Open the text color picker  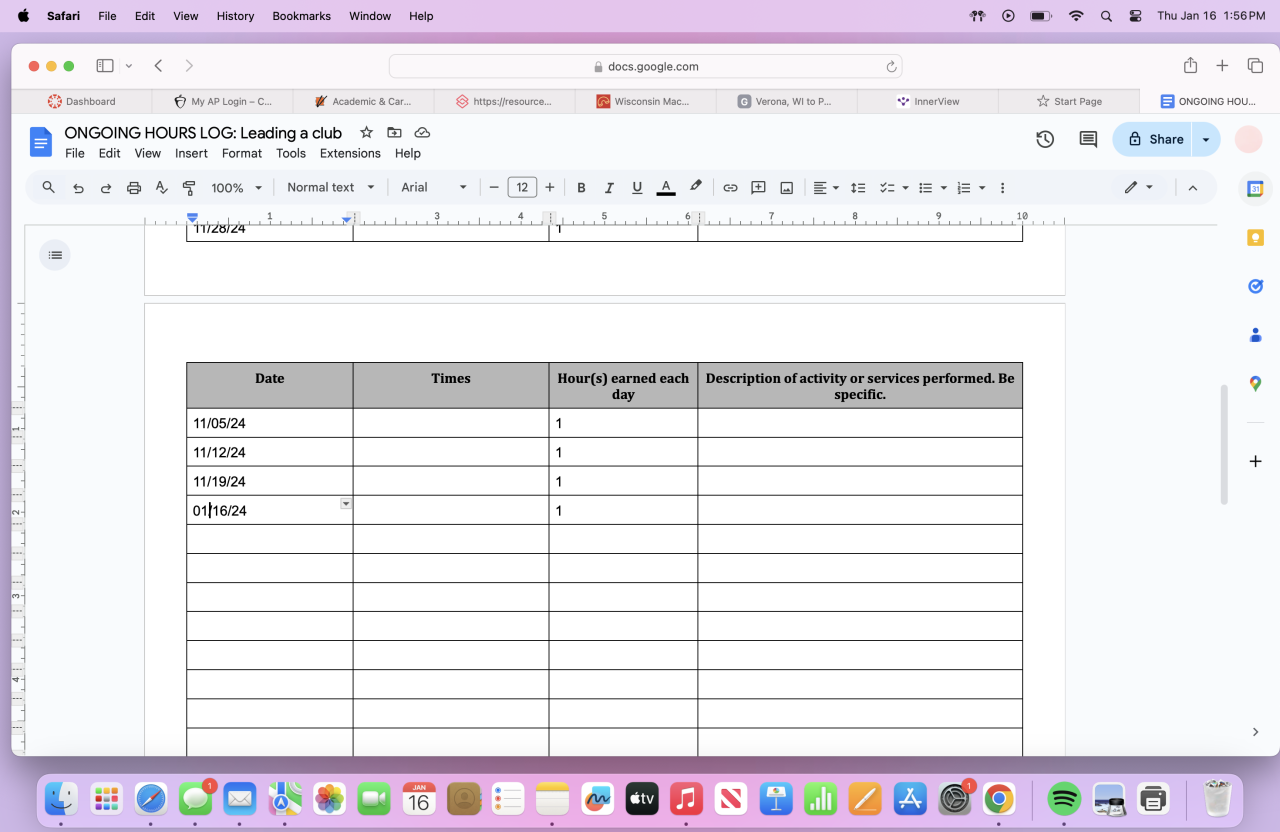coord(666,188)
